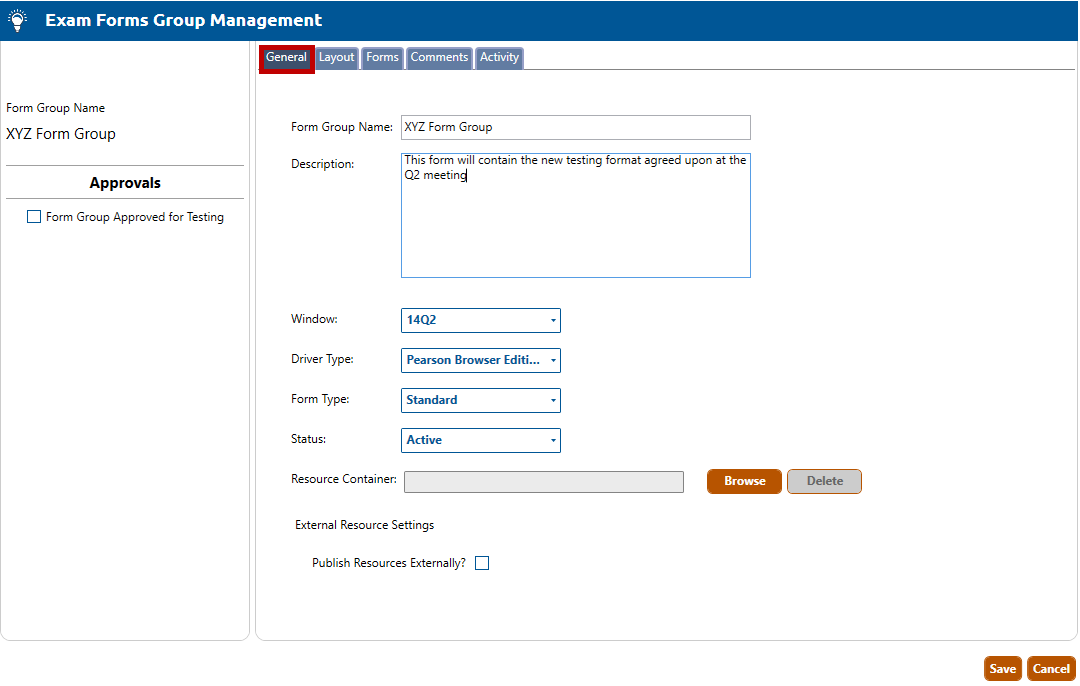1080x686 pixels.
Task: Save the form group
Action: click(1002, 669)
